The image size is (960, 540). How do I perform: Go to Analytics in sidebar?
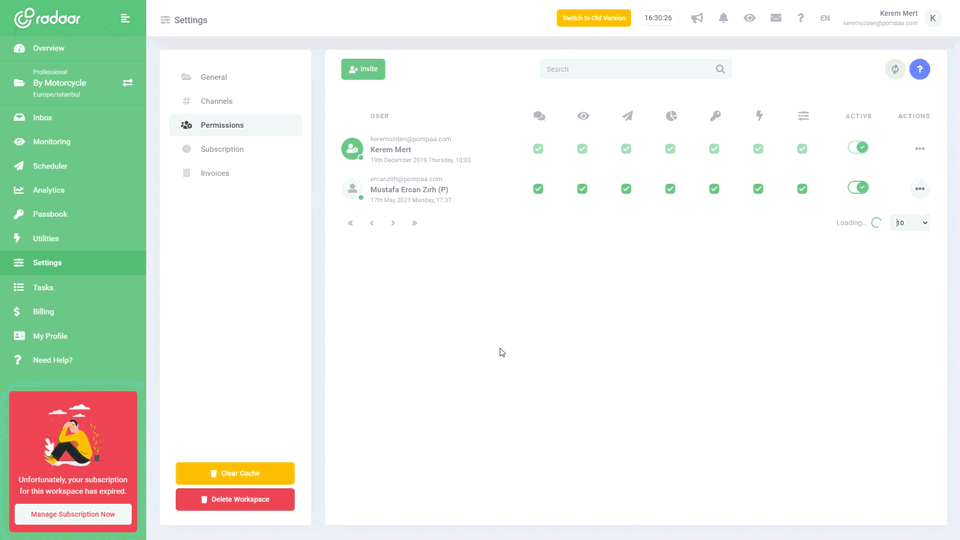[48, 190]
